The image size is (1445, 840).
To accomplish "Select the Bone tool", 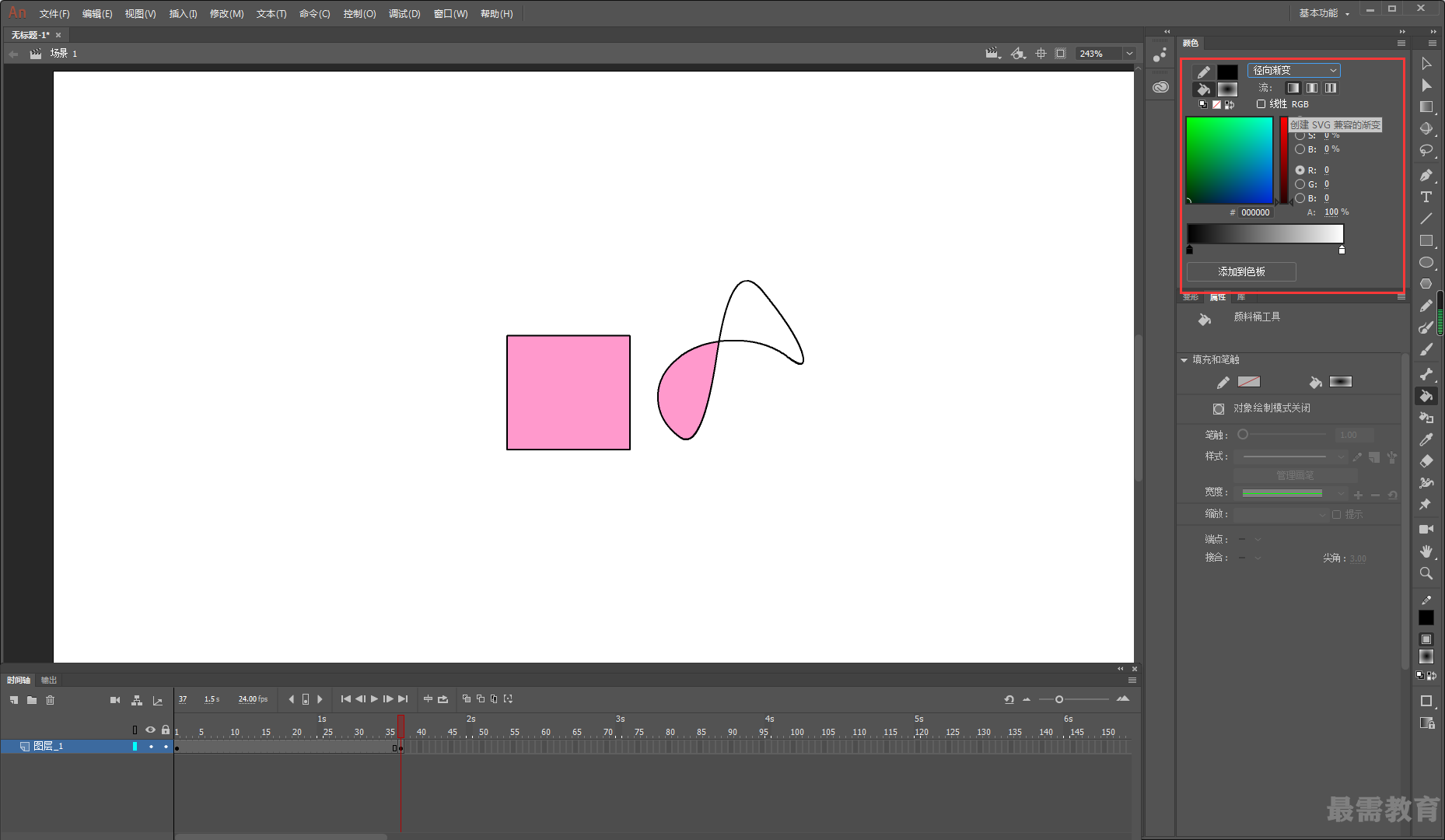I will [1426, 374].
